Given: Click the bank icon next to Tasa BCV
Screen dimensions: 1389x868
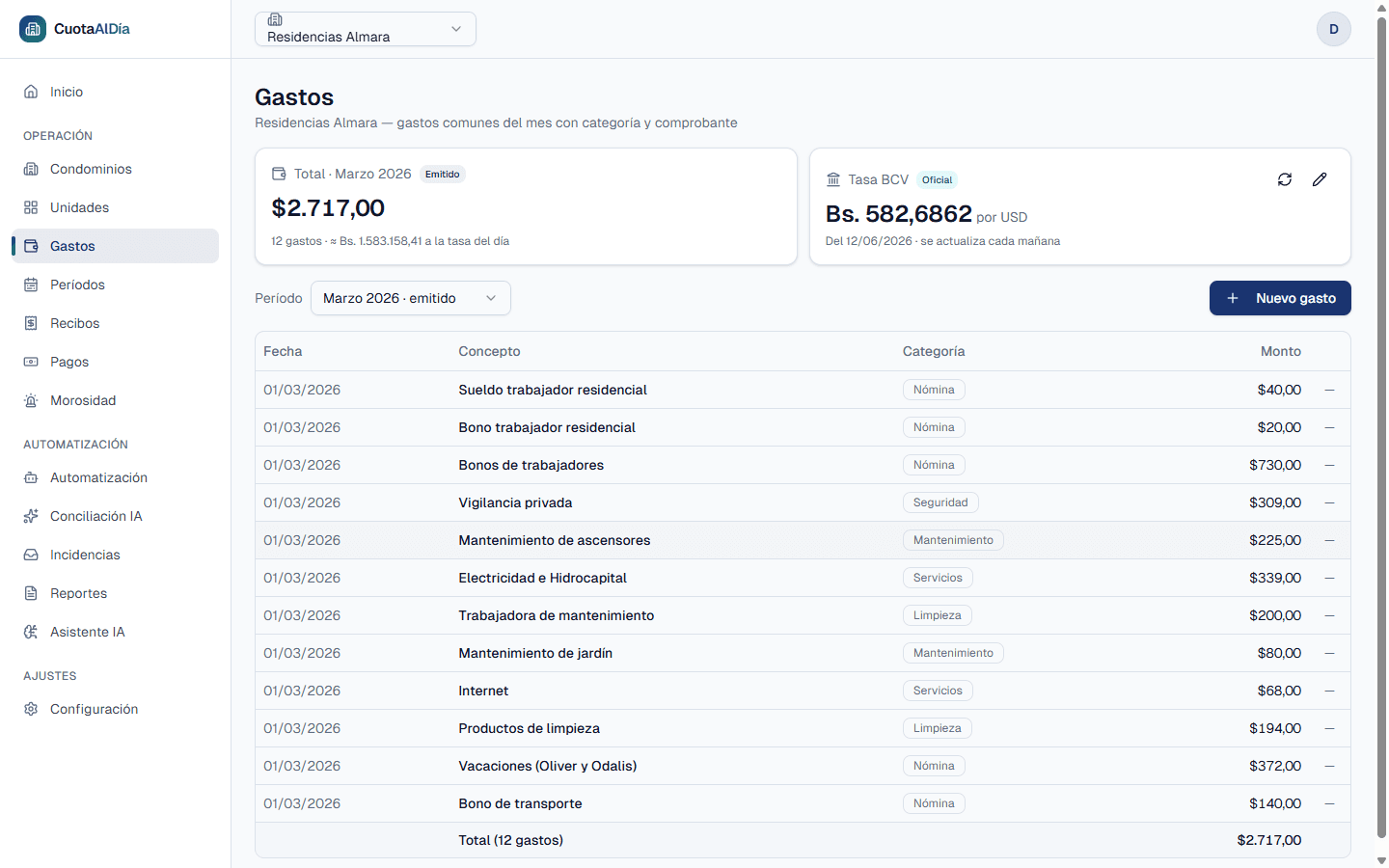Looking at the screenshot, I should coord(833,179).
